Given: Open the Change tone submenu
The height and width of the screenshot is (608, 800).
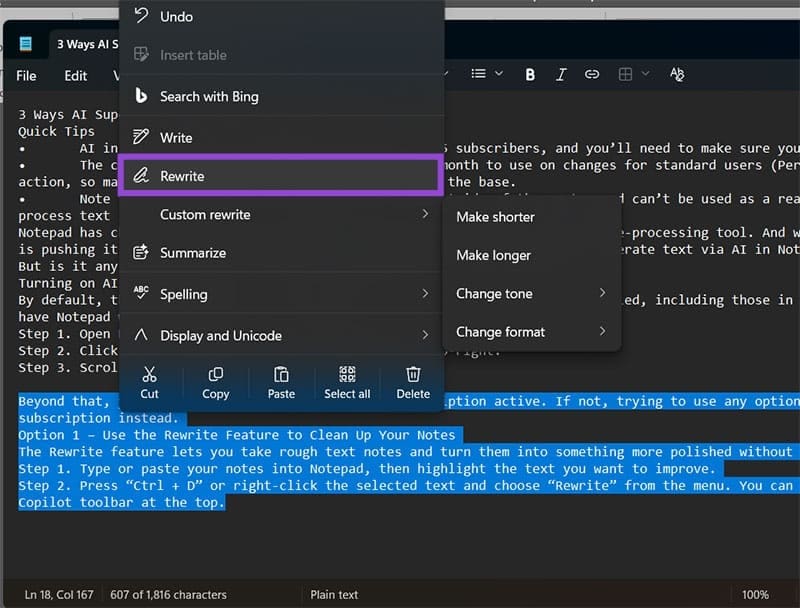Looking at the screenshot, I should point(494,293).
